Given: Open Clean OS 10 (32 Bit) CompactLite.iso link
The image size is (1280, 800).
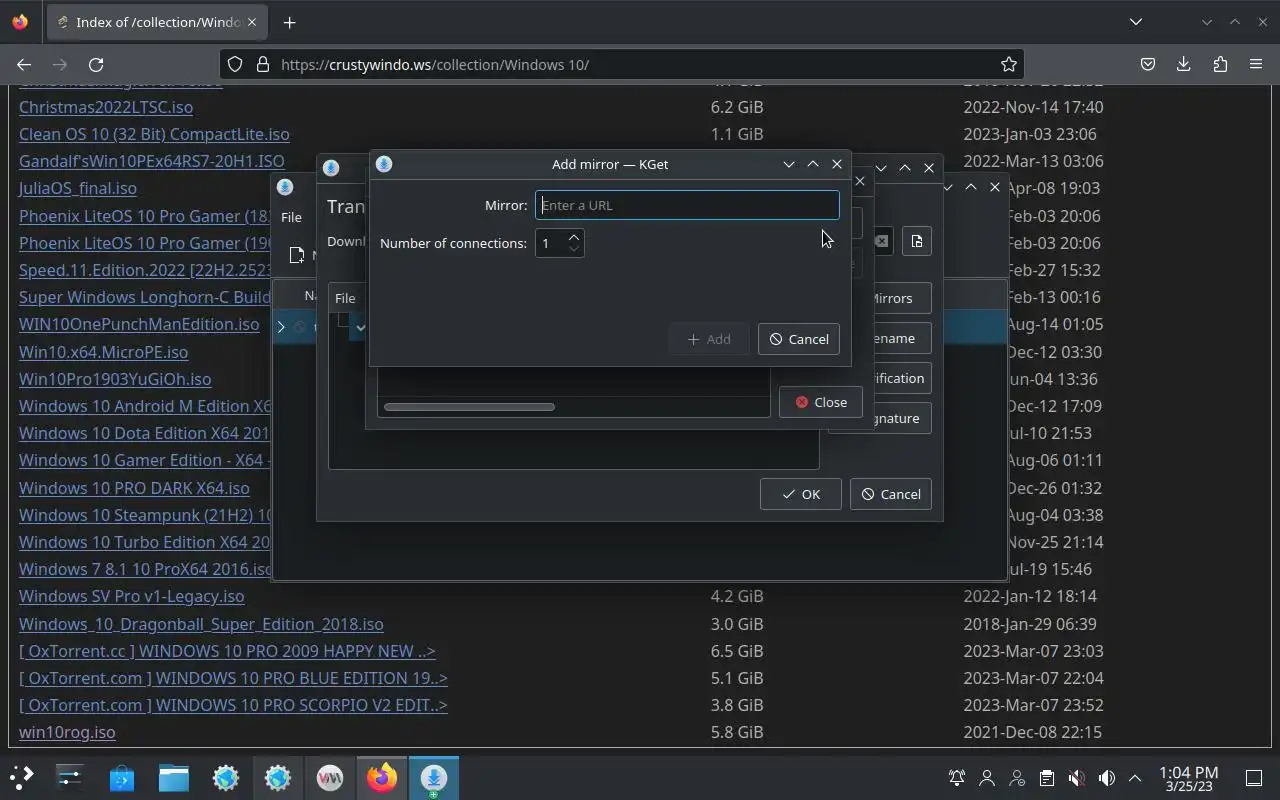Looking at the screenshot, I should click(154, 134).
